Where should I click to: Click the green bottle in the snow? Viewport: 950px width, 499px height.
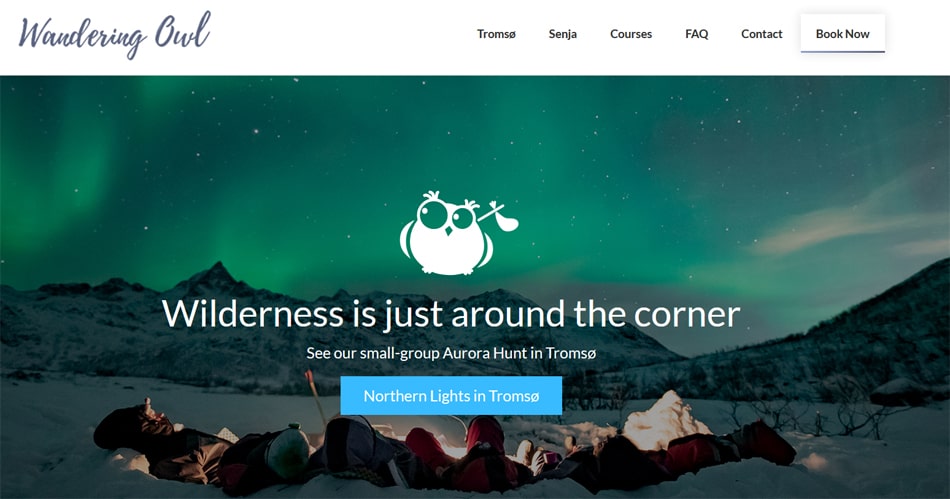coord(288,451)
